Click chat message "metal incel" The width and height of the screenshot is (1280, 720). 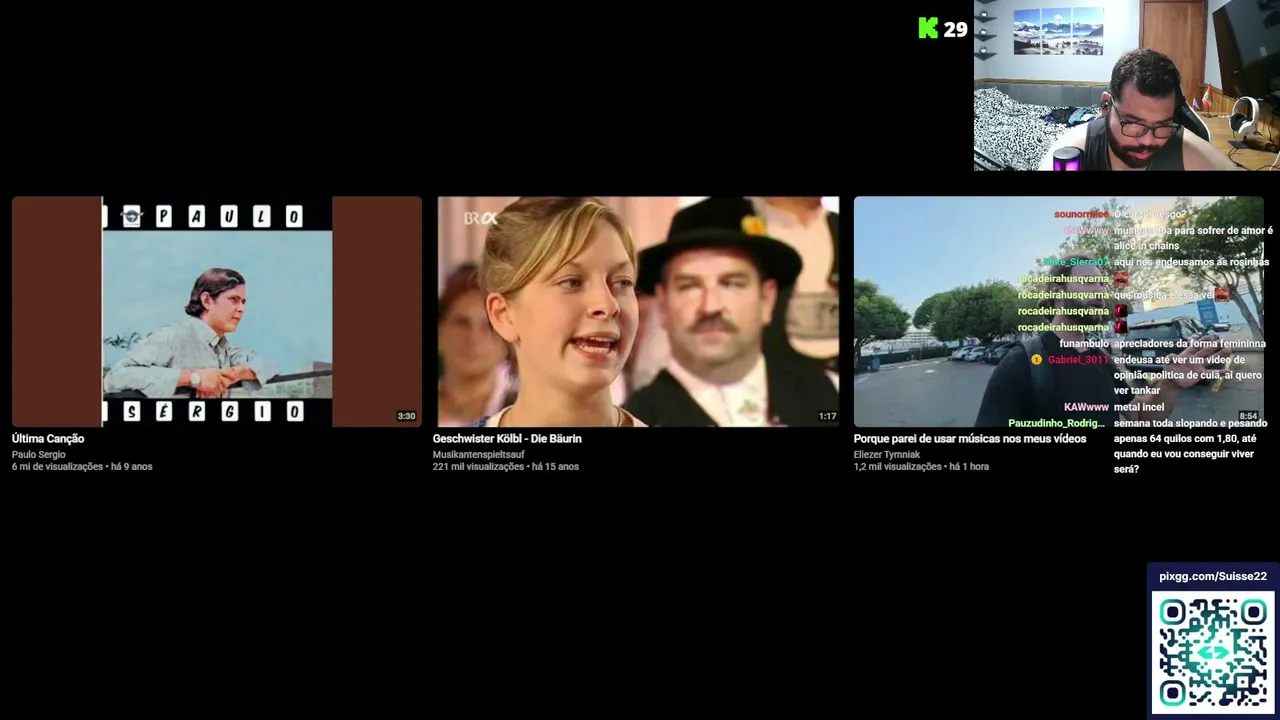[1139, 408]
